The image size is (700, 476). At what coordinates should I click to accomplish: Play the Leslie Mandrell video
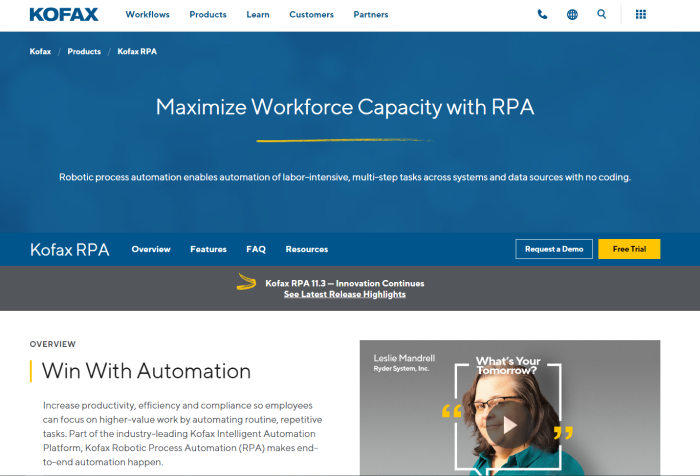[509, 424]
